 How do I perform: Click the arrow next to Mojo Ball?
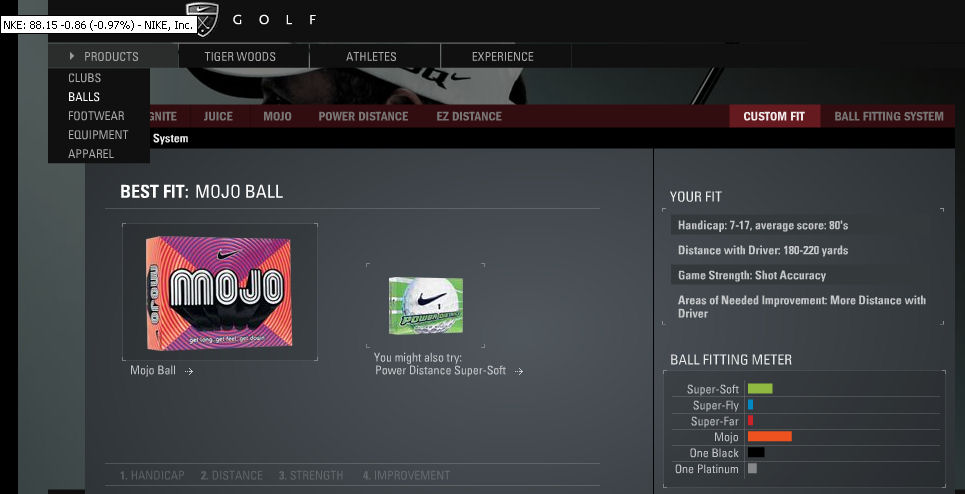(x=189, y=372)
